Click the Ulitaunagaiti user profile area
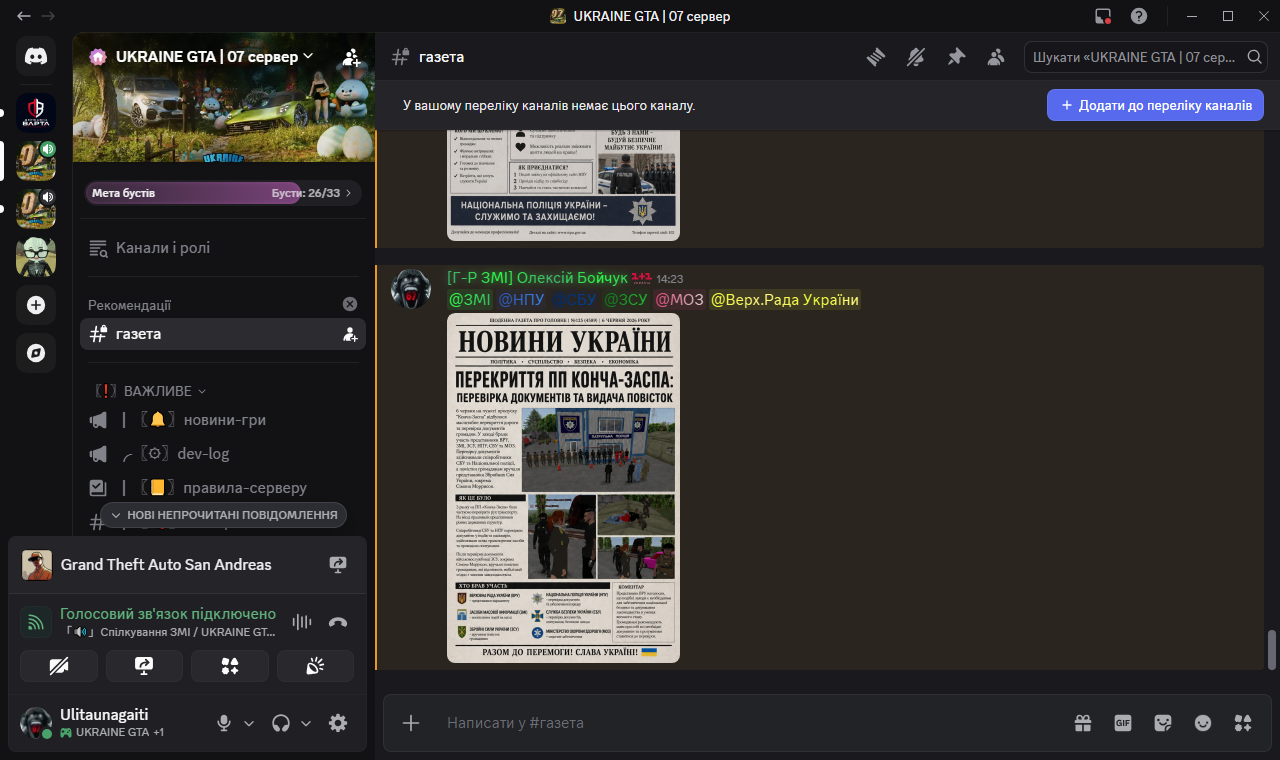 (110, 723)
